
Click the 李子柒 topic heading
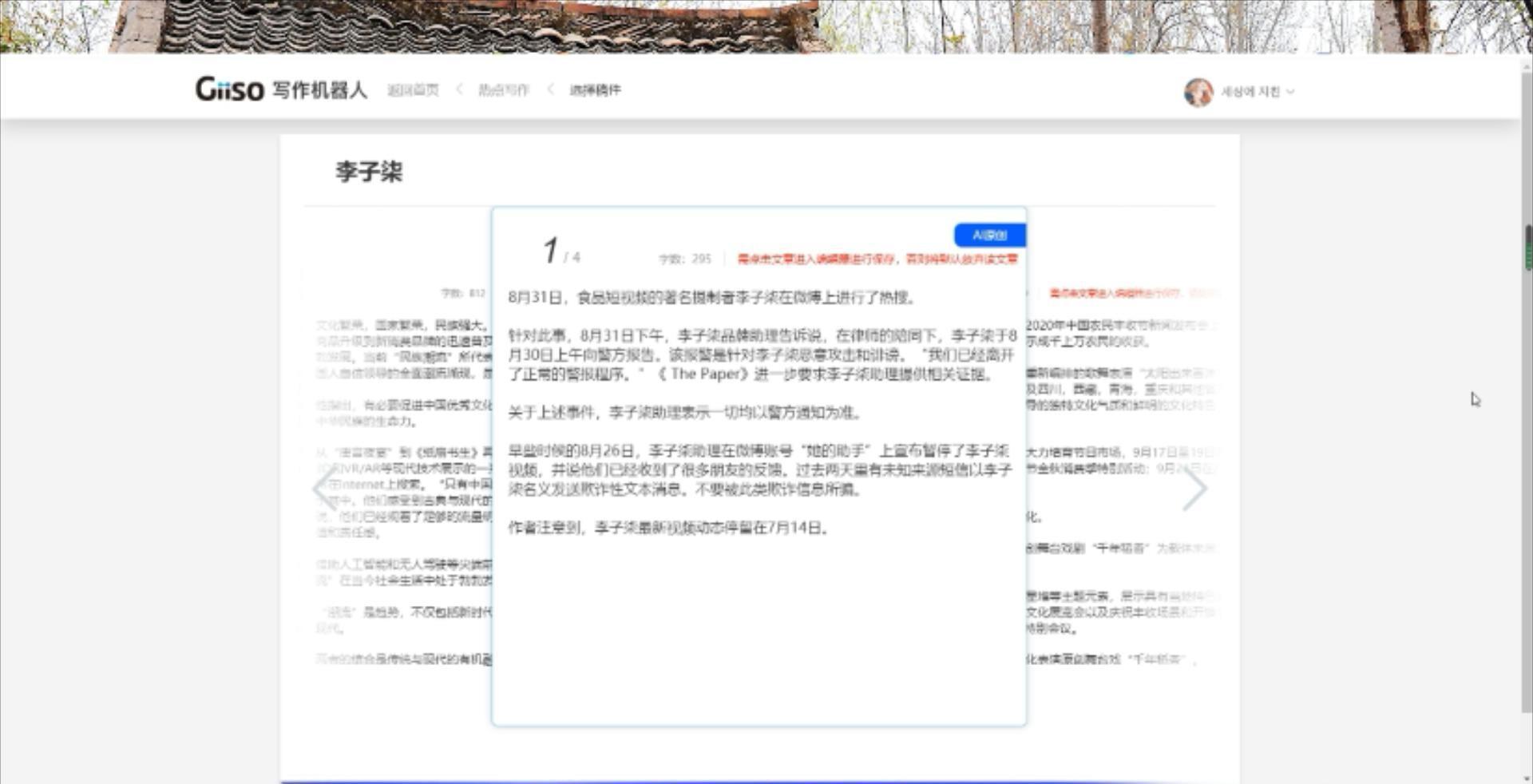tap(369, 172)
